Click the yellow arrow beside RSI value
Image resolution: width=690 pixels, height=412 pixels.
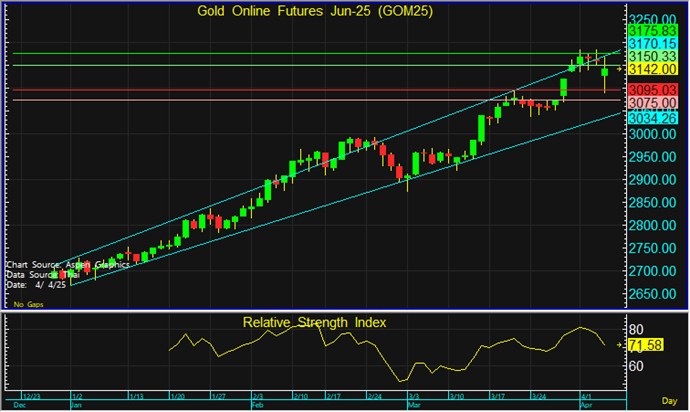coord(619,345)
